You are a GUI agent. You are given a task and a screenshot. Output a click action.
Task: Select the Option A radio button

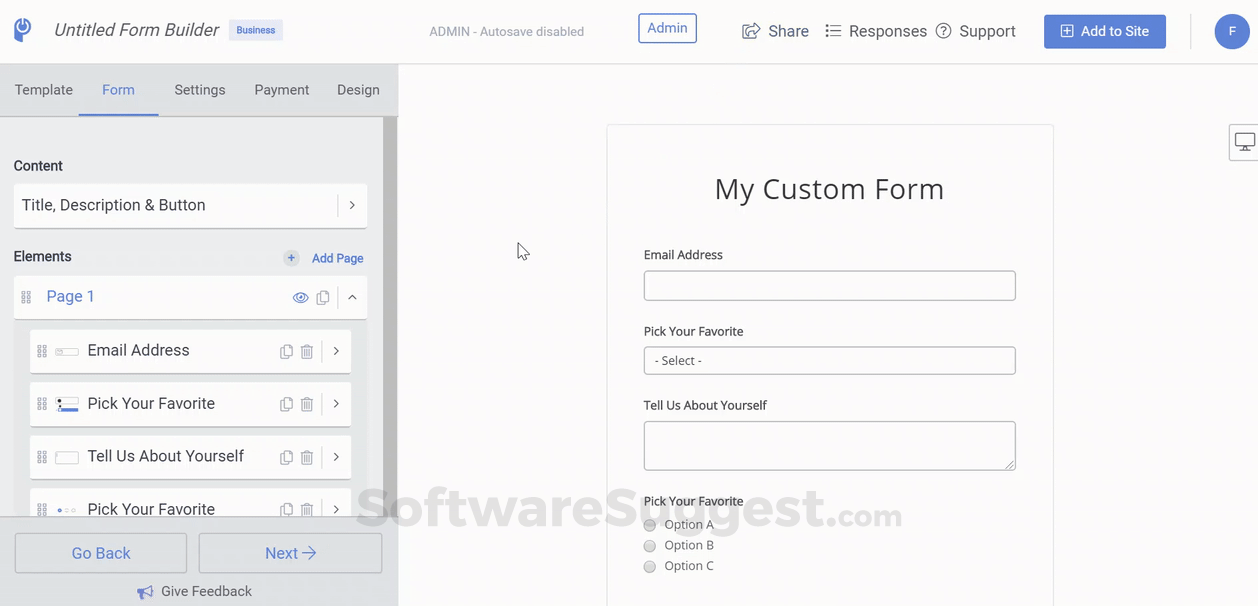651,524
